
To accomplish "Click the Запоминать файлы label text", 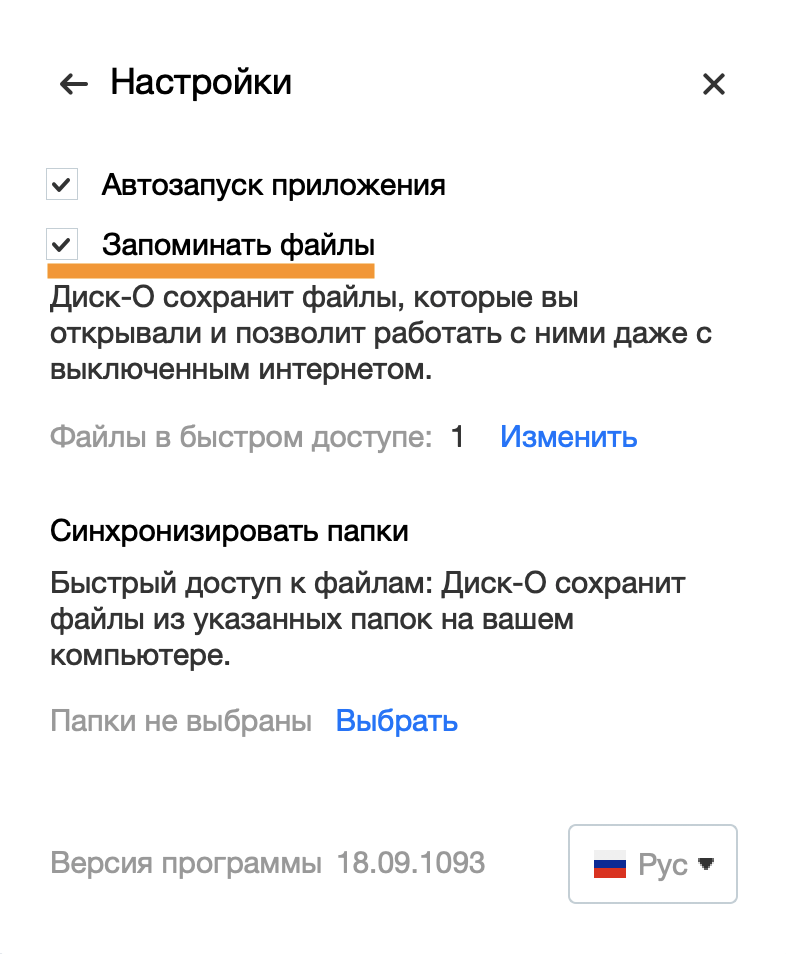I will tap(238, 245).
